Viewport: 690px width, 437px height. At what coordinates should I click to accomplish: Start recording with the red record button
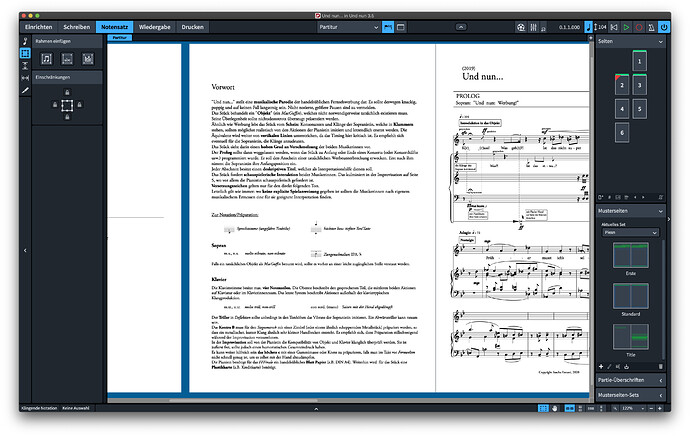coord(639,27)
